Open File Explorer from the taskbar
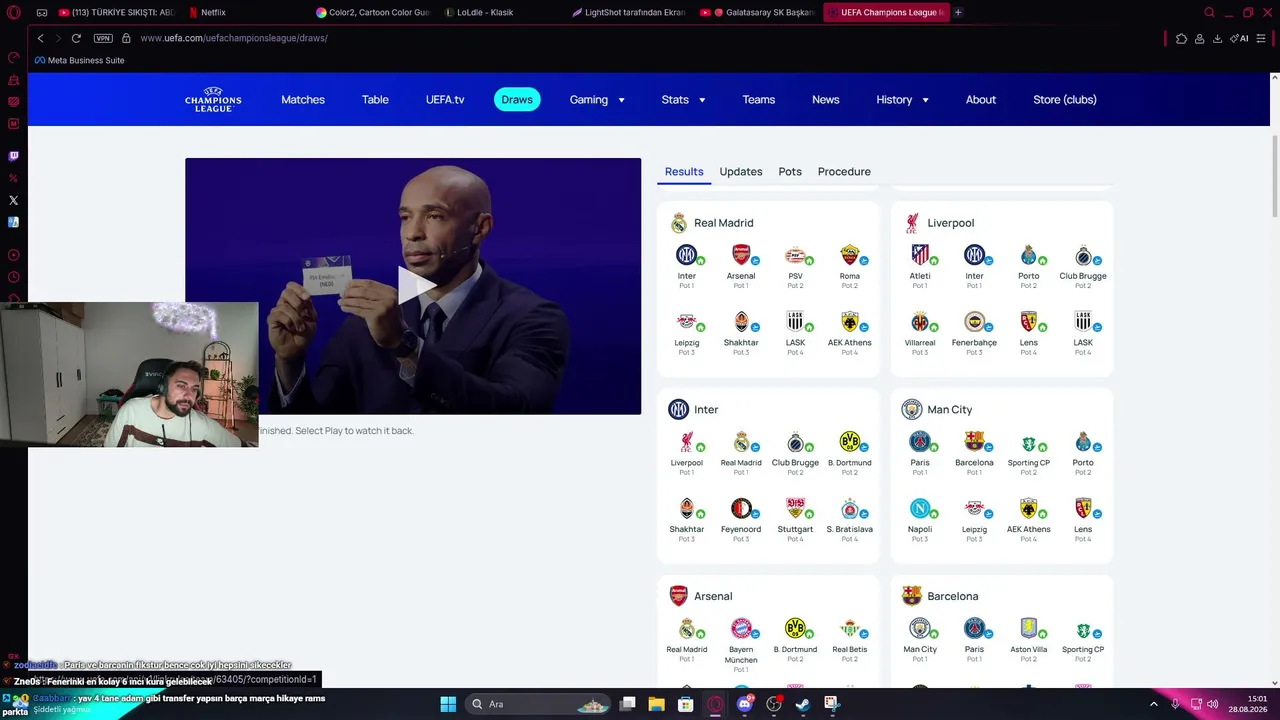Image resolution: width=1280 pixels, height=720 pixels. pos(656,704)
